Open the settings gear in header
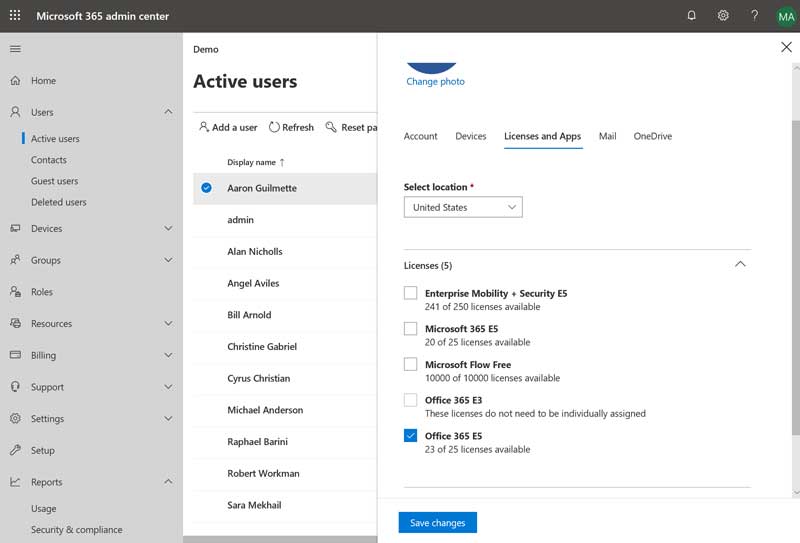 coord(723,15)
